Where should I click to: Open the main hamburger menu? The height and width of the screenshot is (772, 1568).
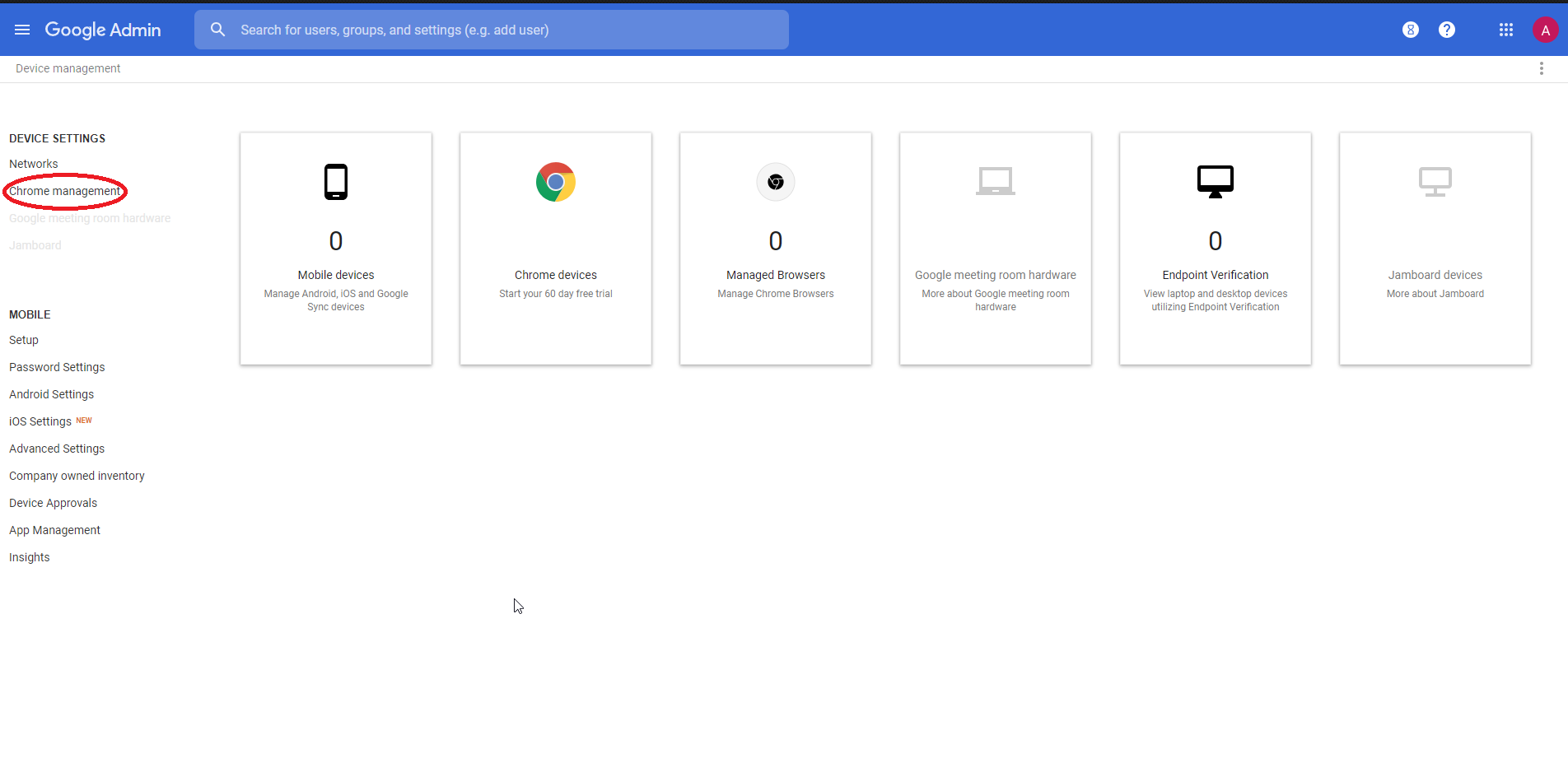(22, 30)
